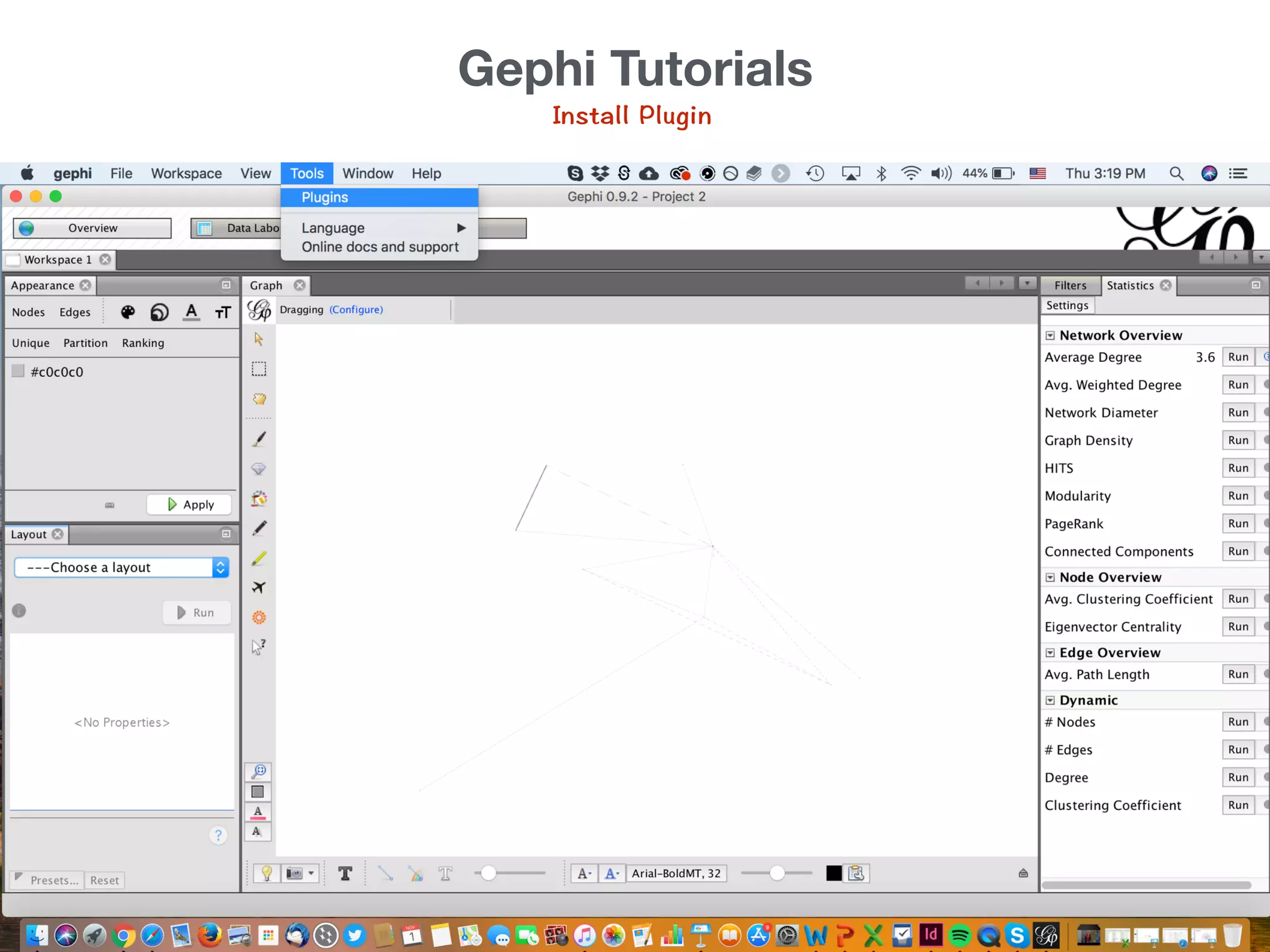Toggle show node labels T icon
This screenshot has width=1270, height=952.
click(x=345, y=873)
